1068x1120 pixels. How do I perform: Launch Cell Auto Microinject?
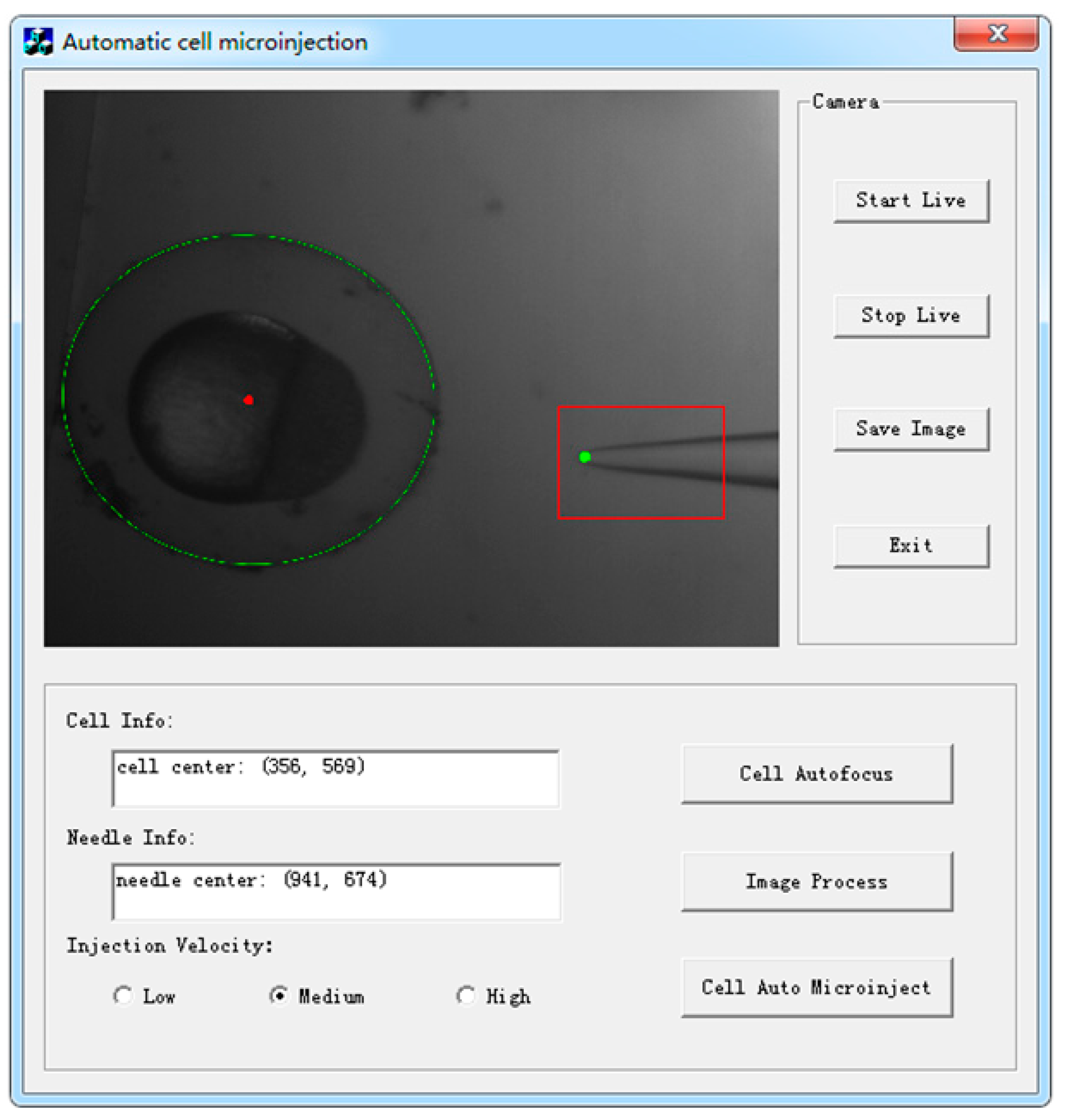817,987
